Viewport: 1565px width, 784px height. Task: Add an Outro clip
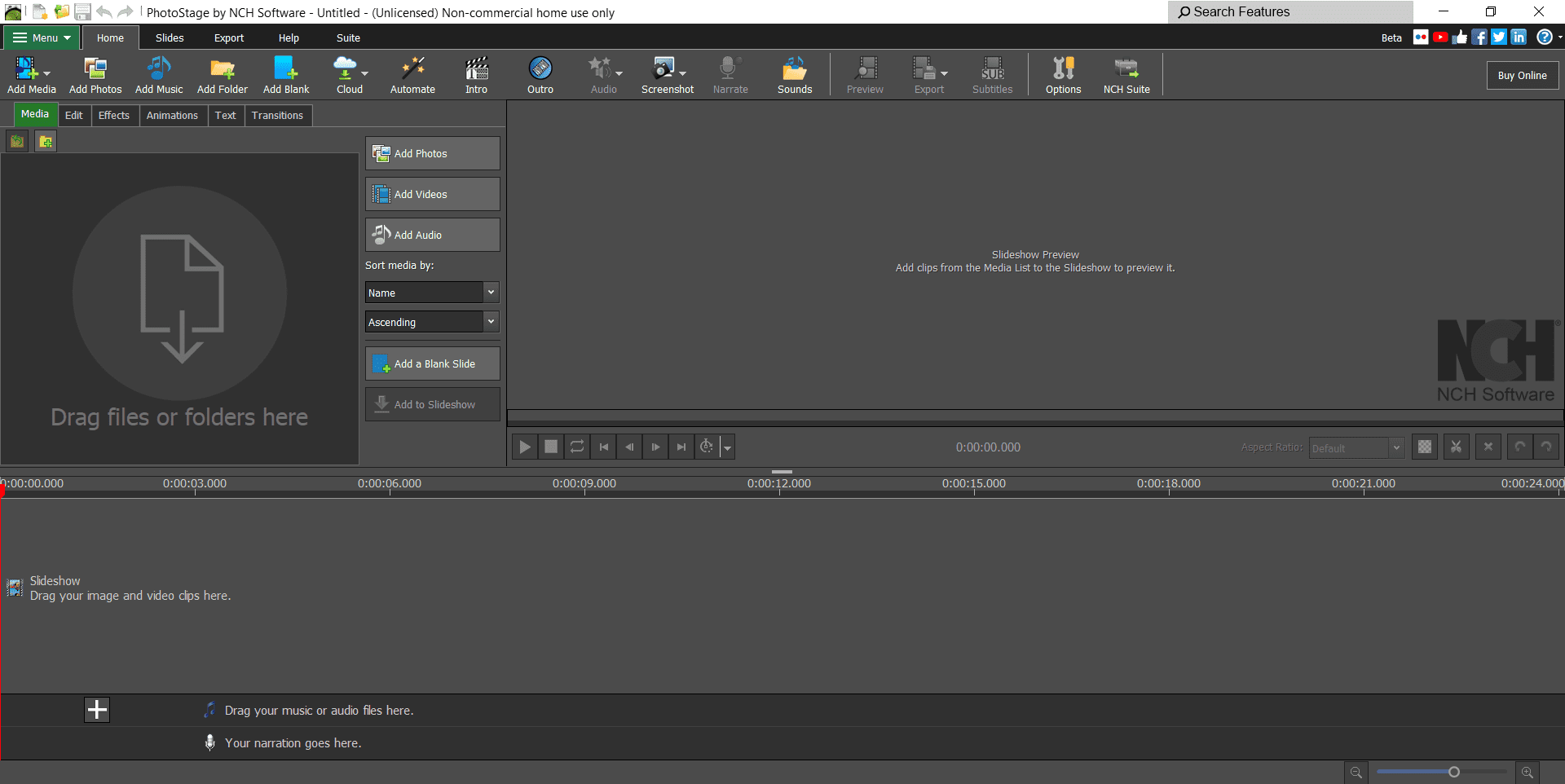(x=540, y=75)
